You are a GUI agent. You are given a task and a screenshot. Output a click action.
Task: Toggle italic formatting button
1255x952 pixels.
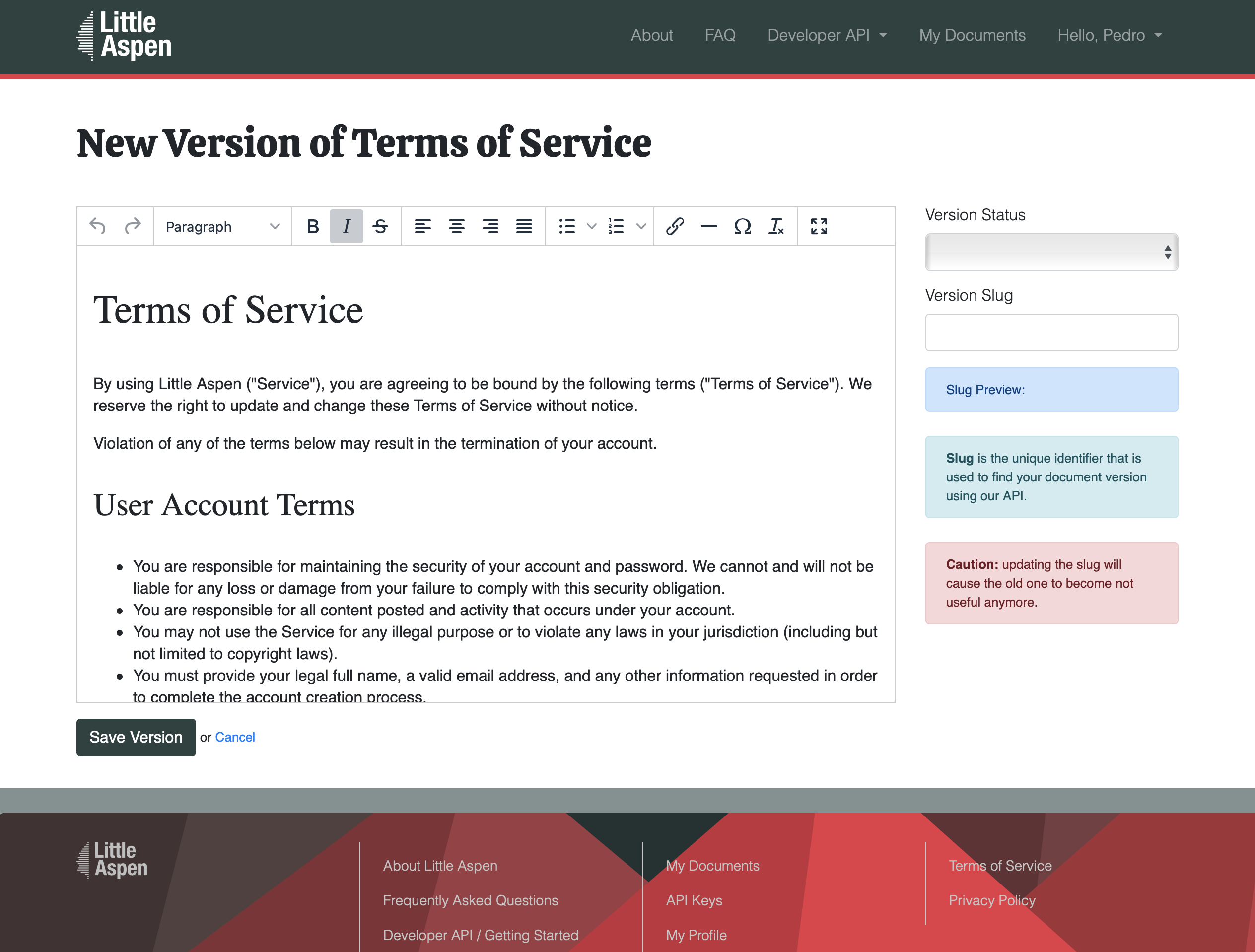click(x=346, y=226)
